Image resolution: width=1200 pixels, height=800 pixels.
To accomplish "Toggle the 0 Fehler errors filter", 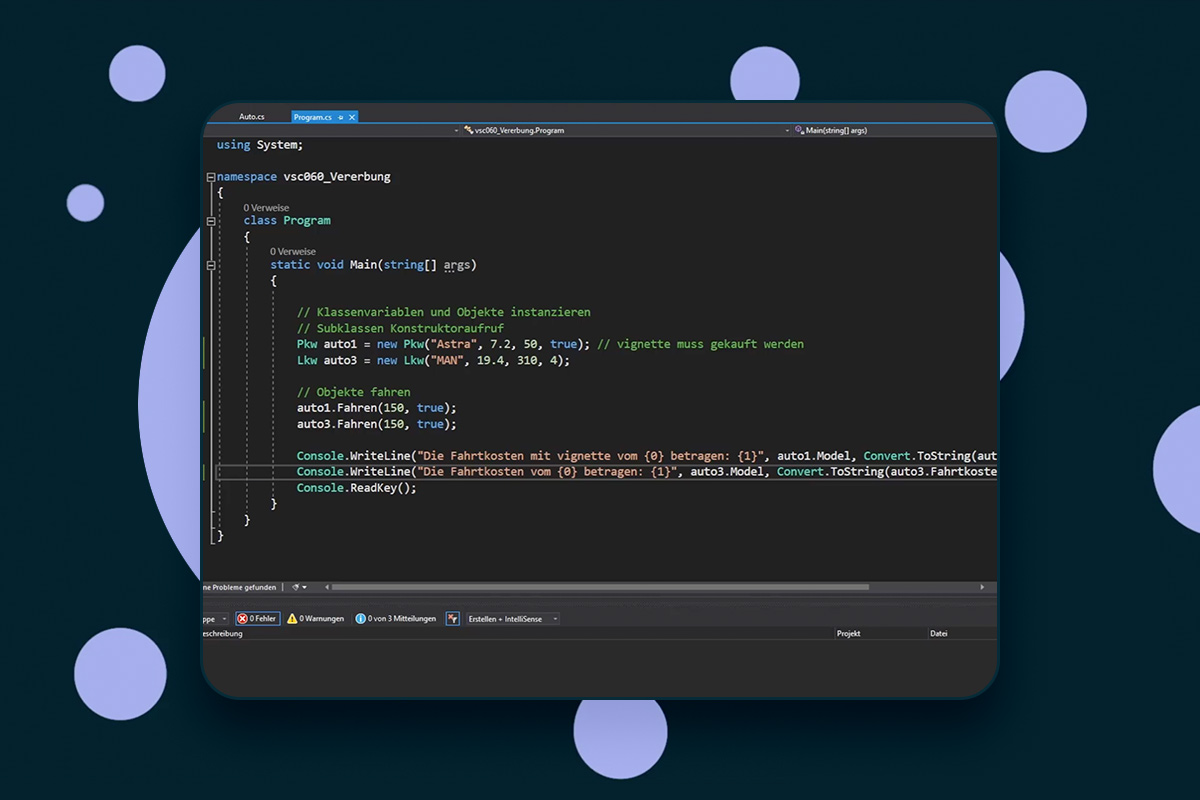I will (x=257, y=619).
